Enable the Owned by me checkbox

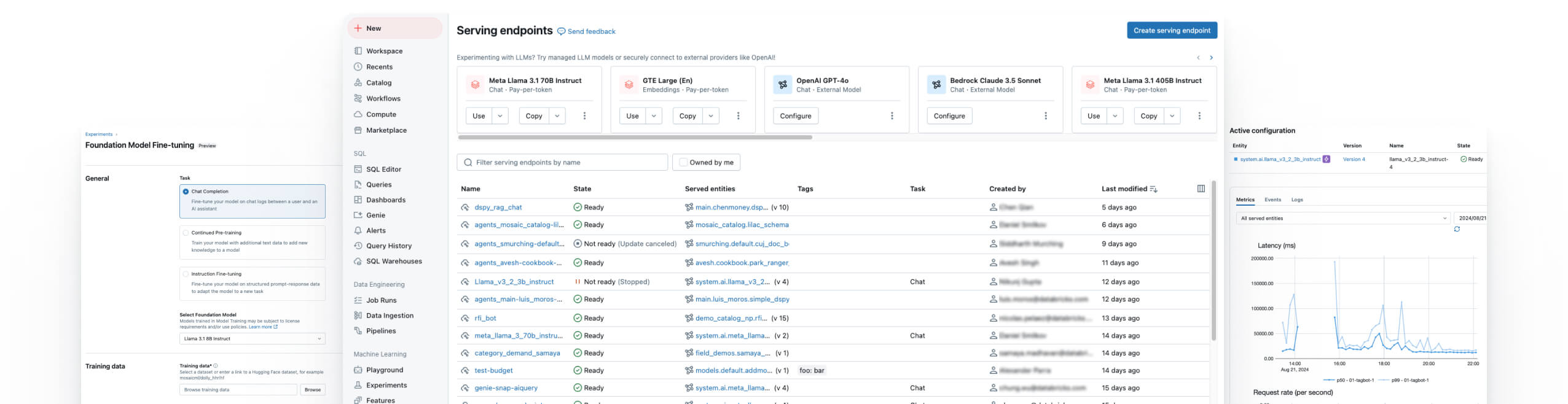pyautogui.click(x=683, y=163)
